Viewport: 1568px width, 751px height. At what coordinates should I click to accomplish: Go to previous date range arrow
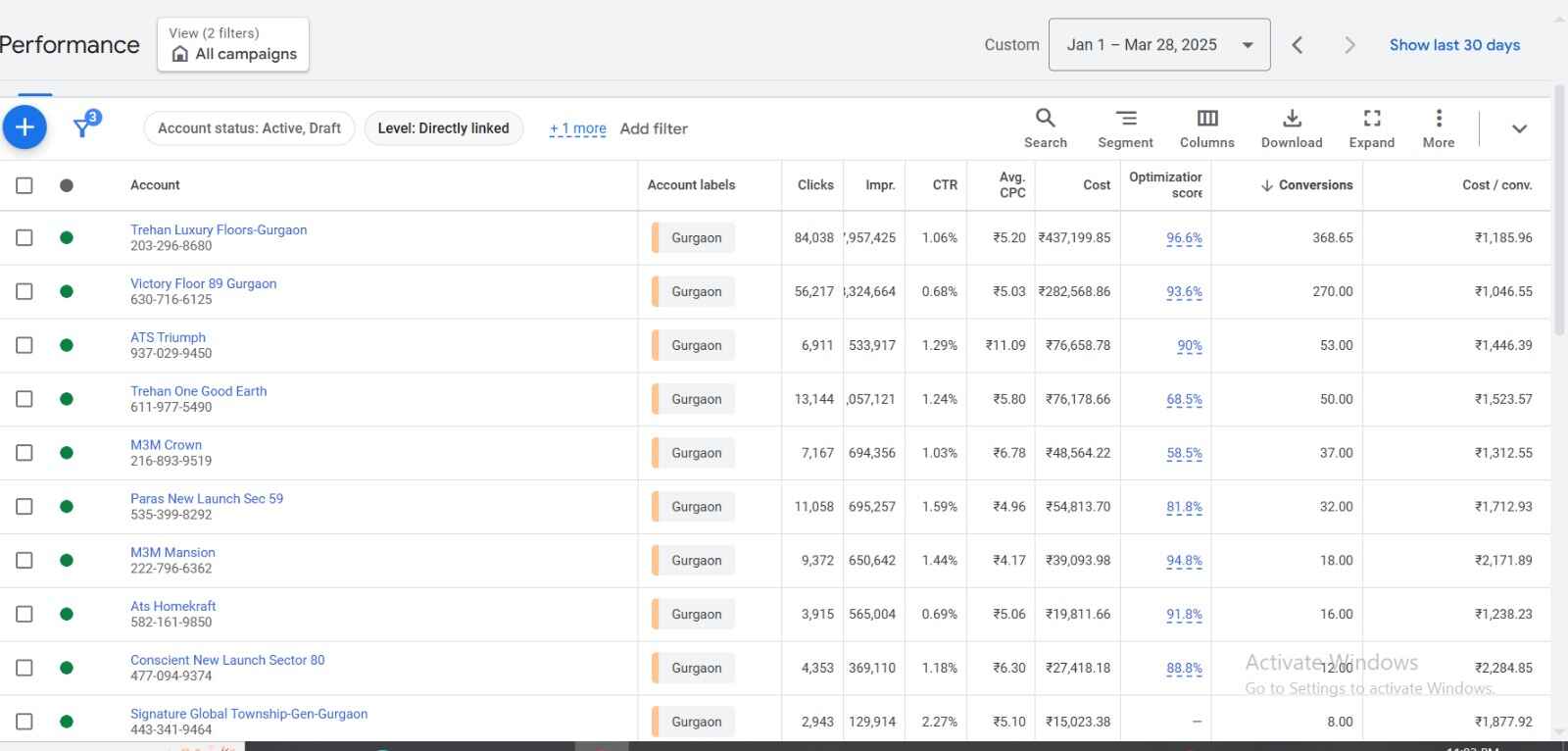click(1297, 45)
